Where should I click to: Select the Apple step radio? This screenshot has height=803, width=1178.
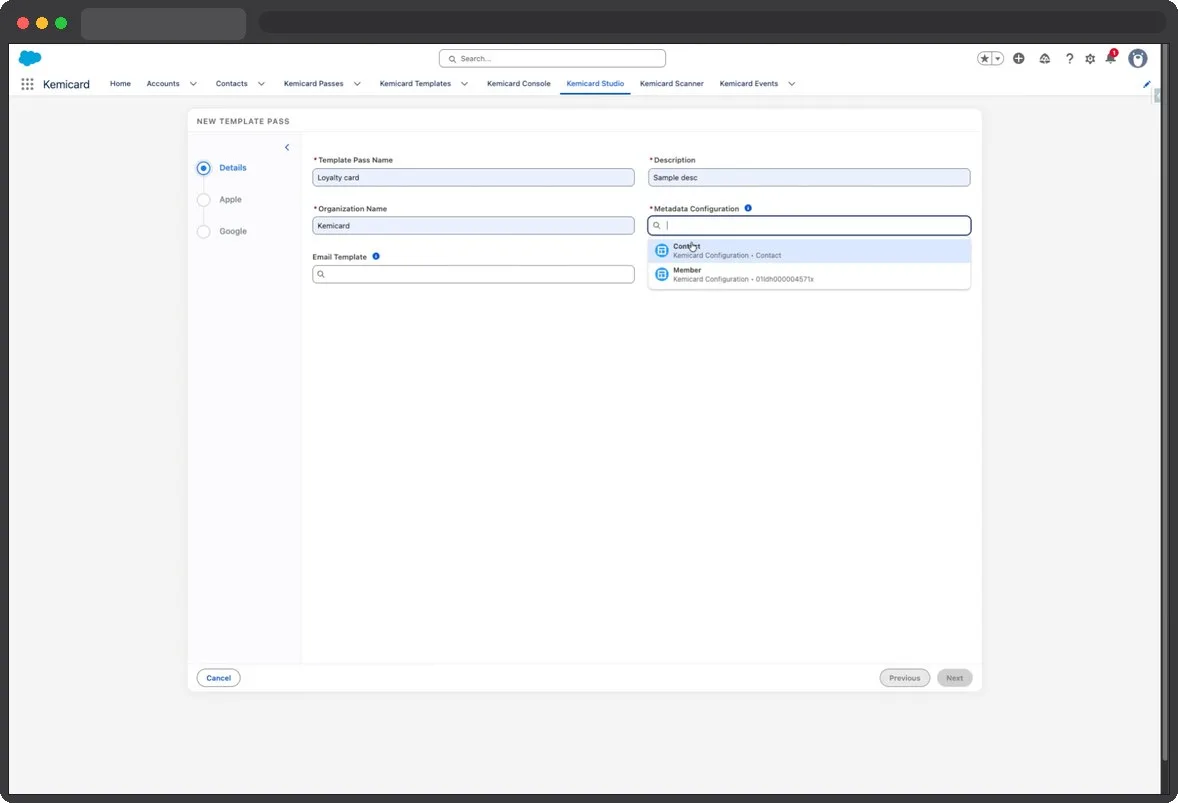[x=204, y=200]
